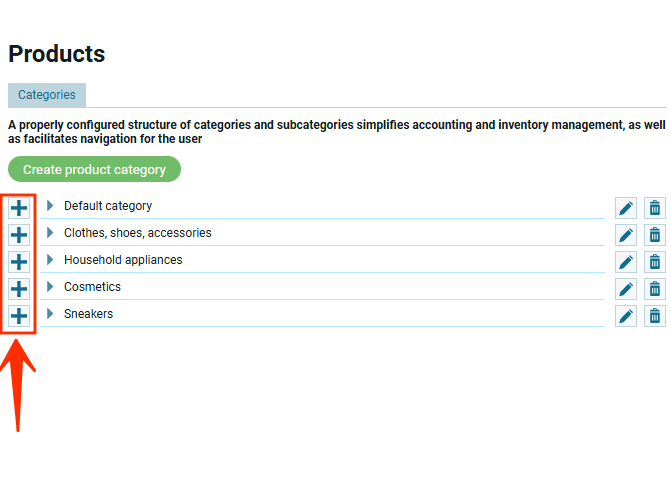Expand the Cosmetics category arrow
This screenshot has width=671, height=502.
(x=50, y=287)
